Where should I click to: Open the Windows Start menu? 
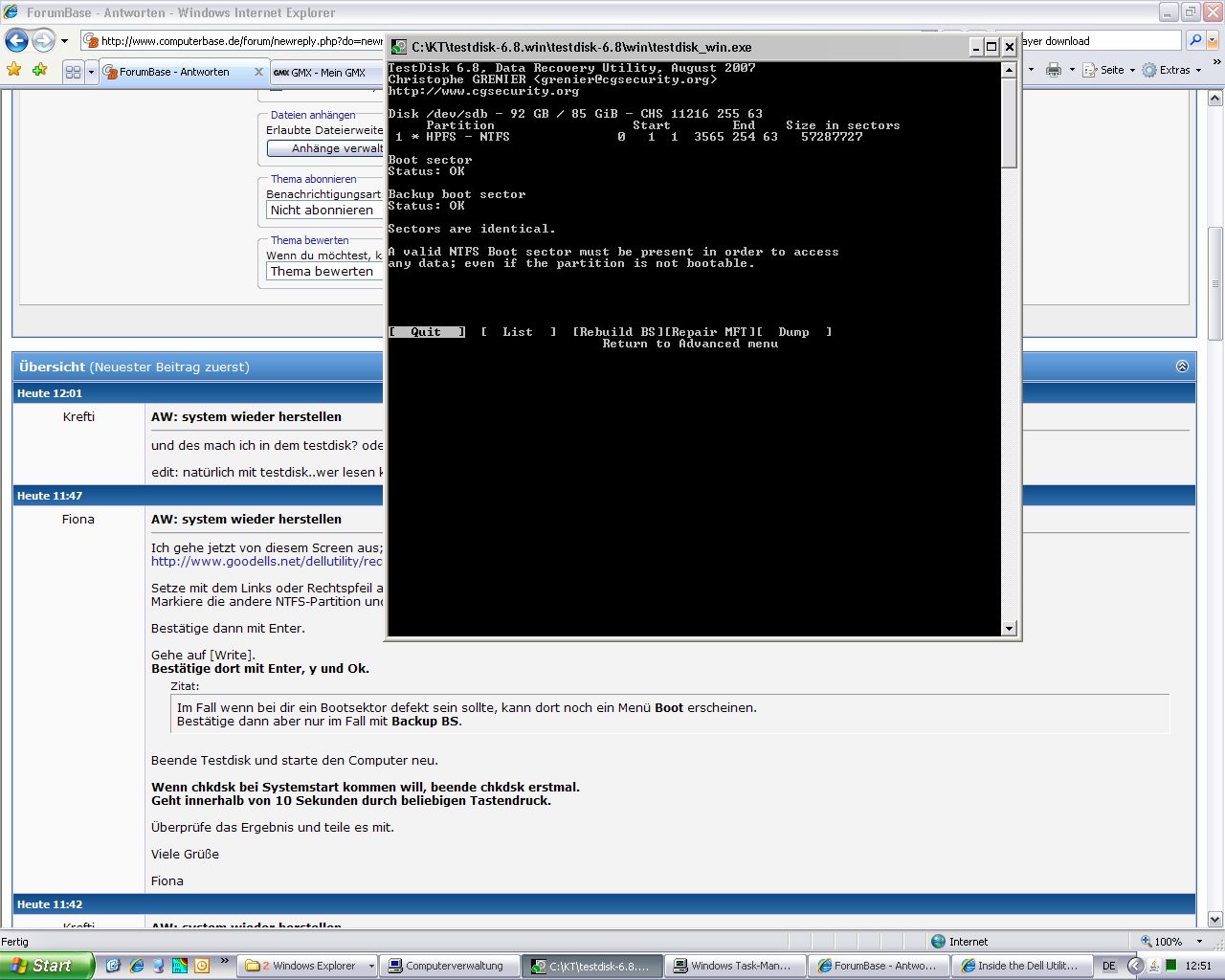click(x=47, y=966)
